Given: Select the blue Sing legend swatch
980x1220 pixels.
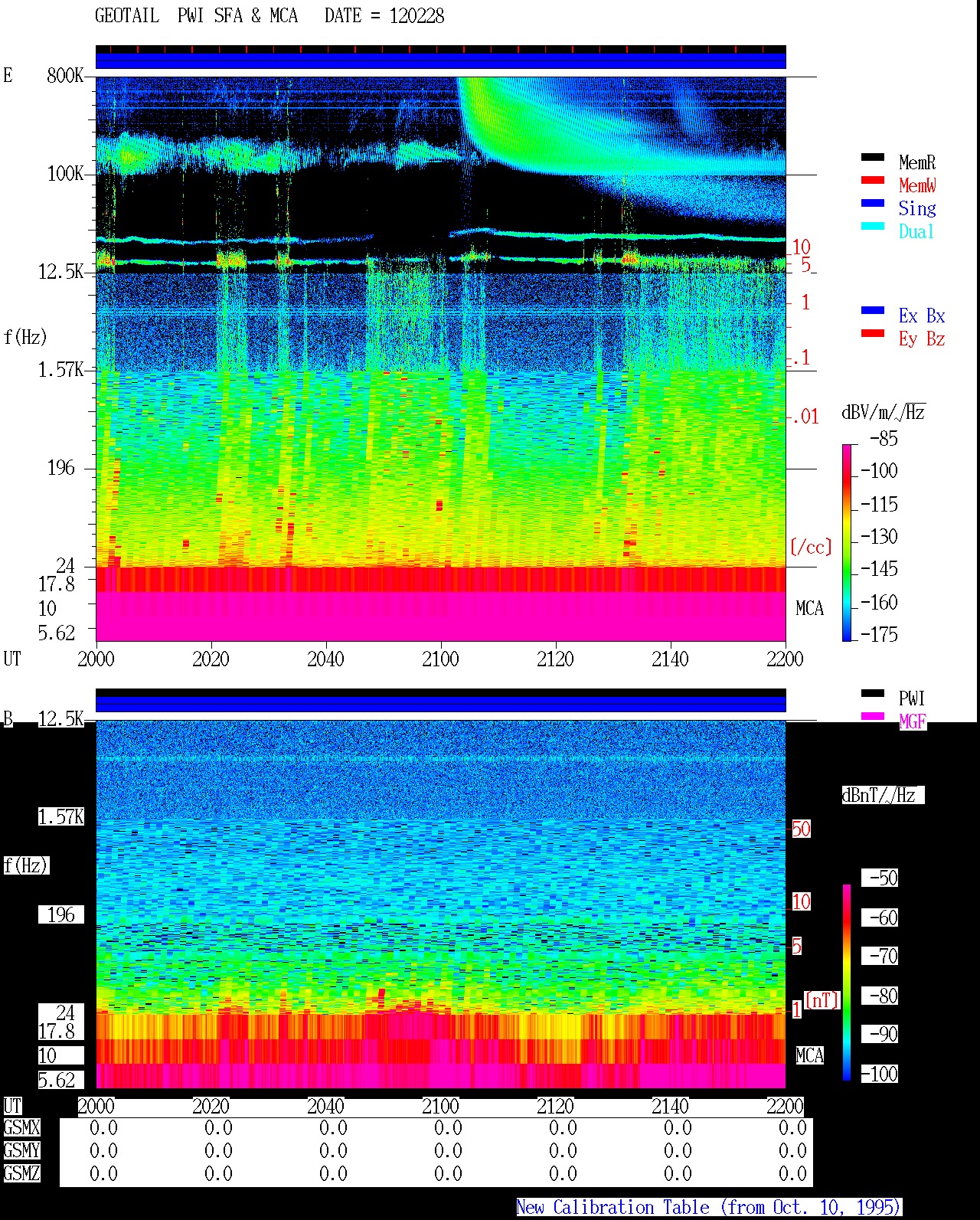Looking at the screenshot, I should (873, 204).
